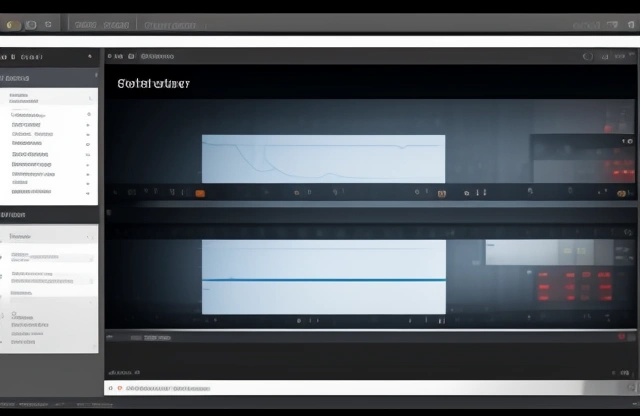Click the orange icon at far right of upper track bar
This screenshot has width=640, height=416.
point(623,192)
